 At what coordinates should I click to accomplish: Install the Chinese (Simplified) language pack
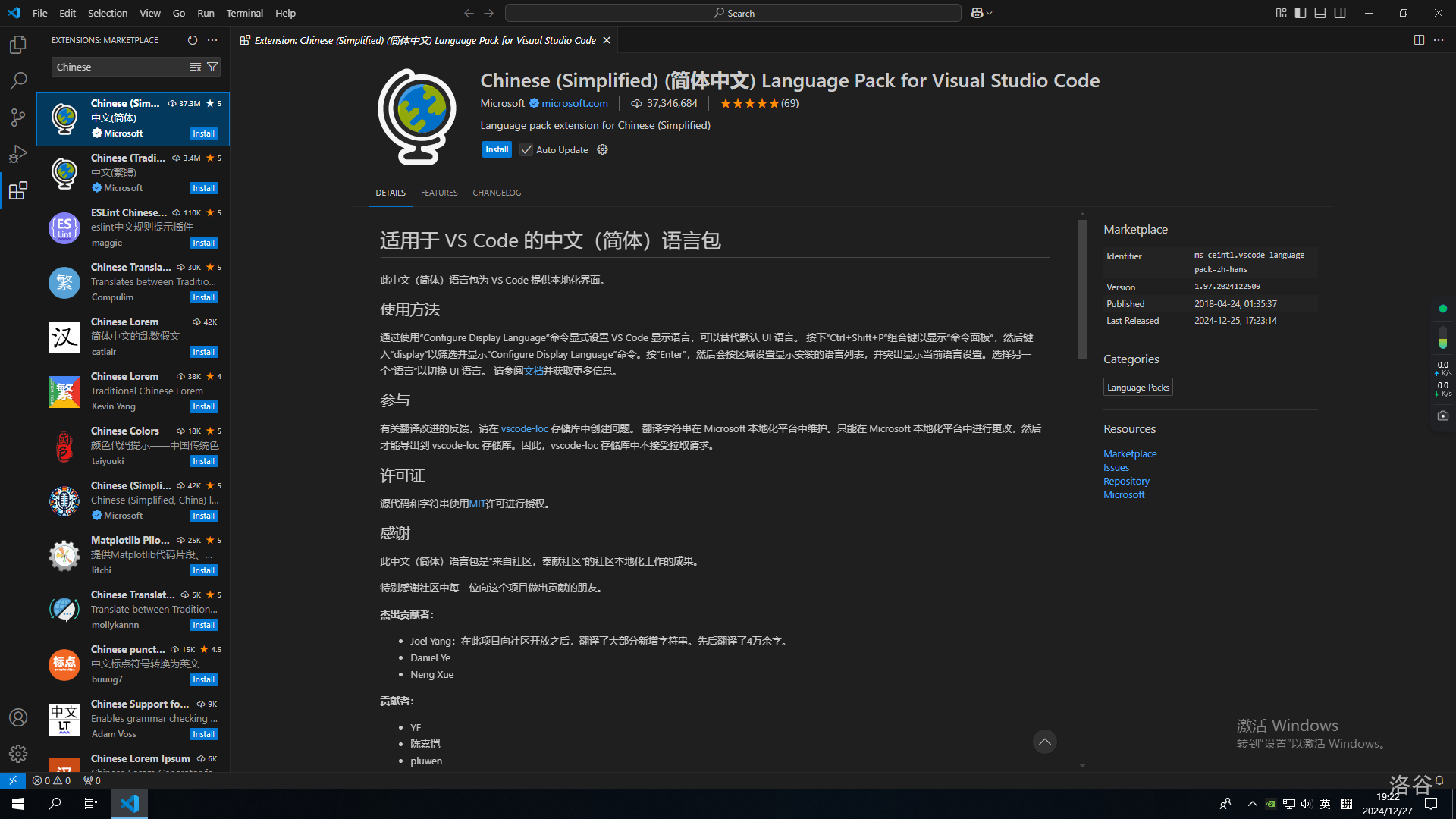(497, 149)
